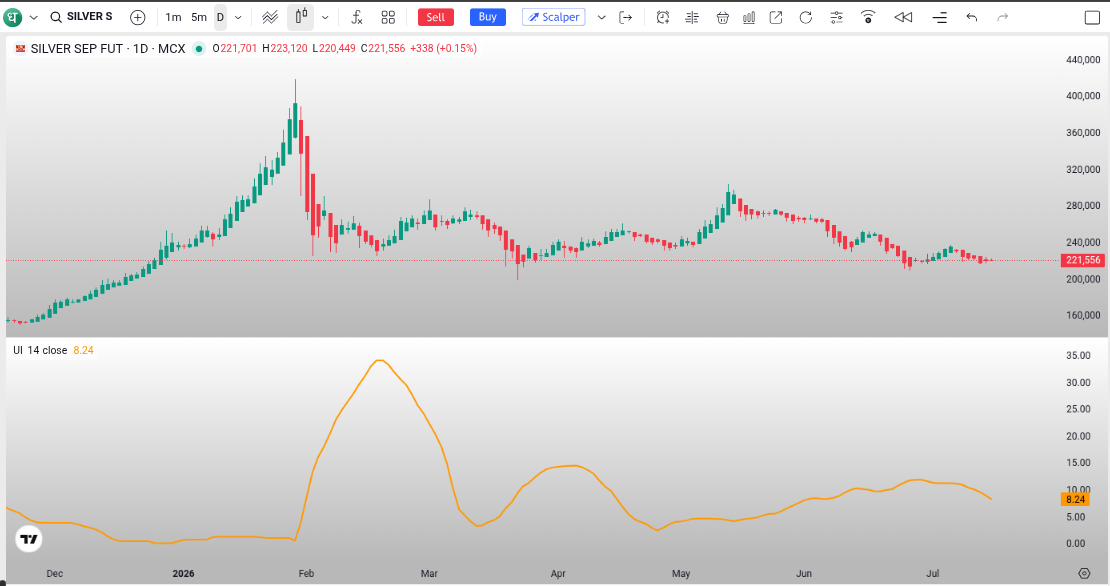The image size is (1110, 586).
Task: Expand the chart type dropdown arrow
Action: (325, 17)
